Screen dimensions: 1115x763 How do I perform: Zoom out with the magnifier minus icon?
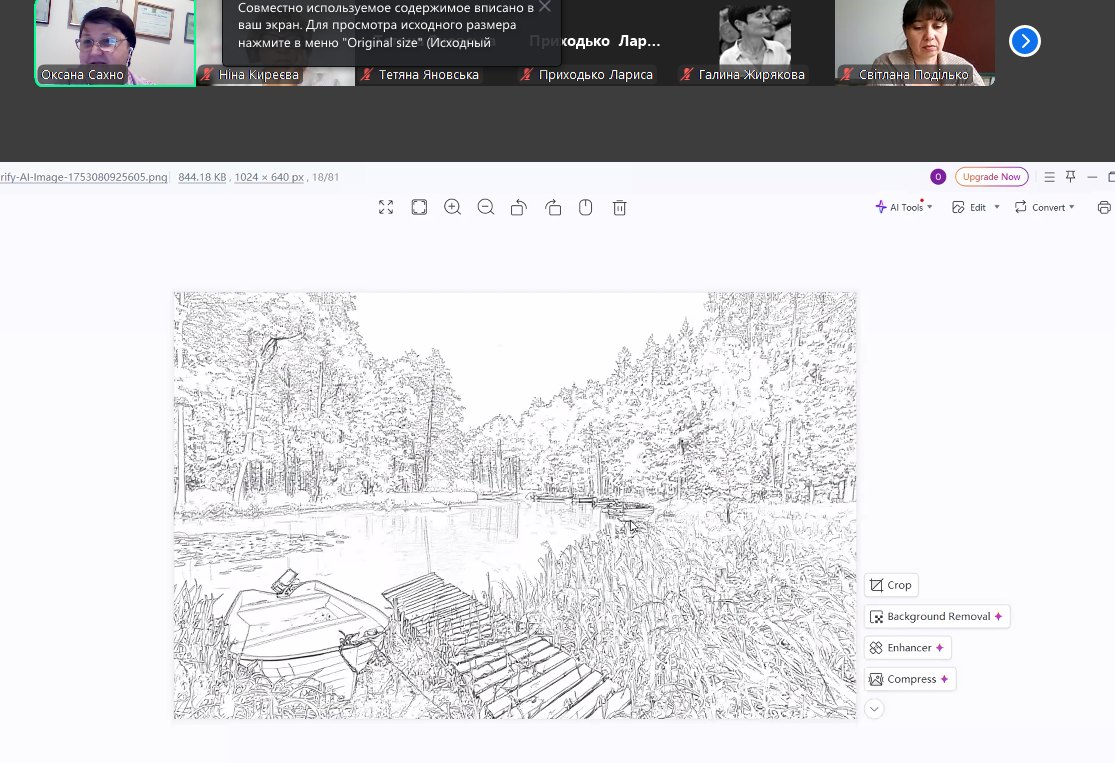[x=486, y=207]
